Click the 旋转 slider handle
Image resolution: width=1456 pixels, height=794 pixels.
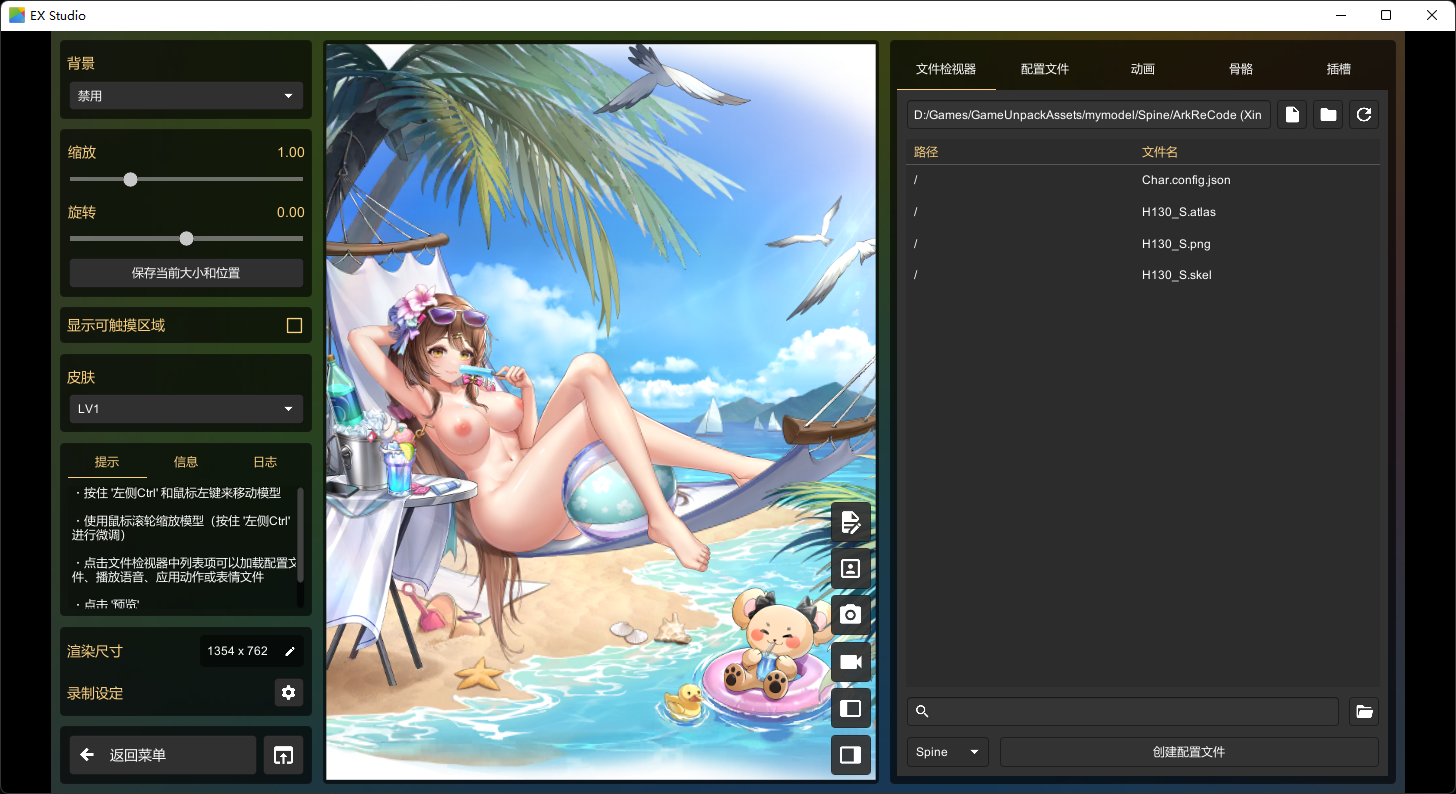coord(186,239)
